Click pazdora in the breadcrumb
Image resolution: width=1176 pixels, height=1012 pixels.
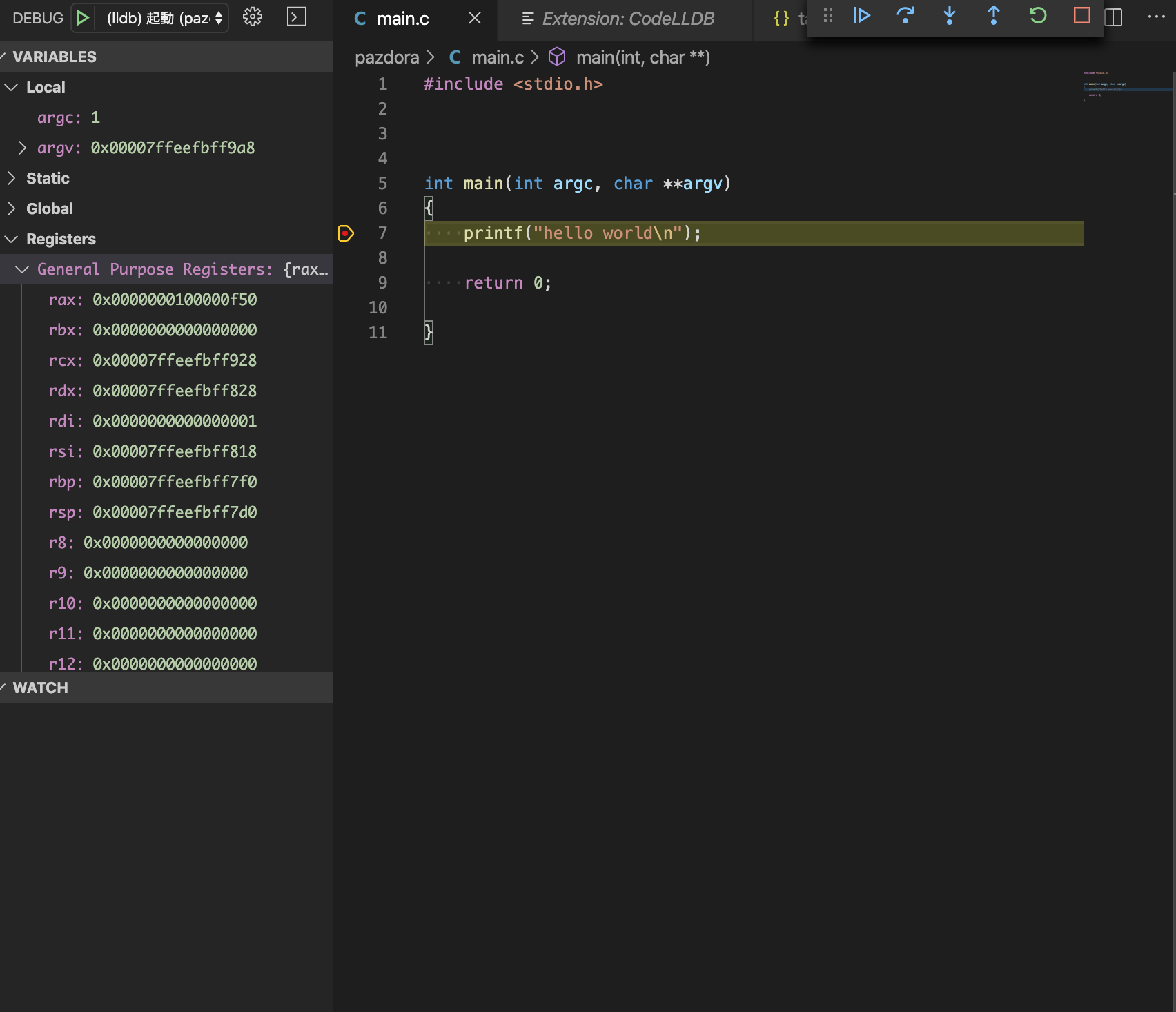tap(386, 57)
